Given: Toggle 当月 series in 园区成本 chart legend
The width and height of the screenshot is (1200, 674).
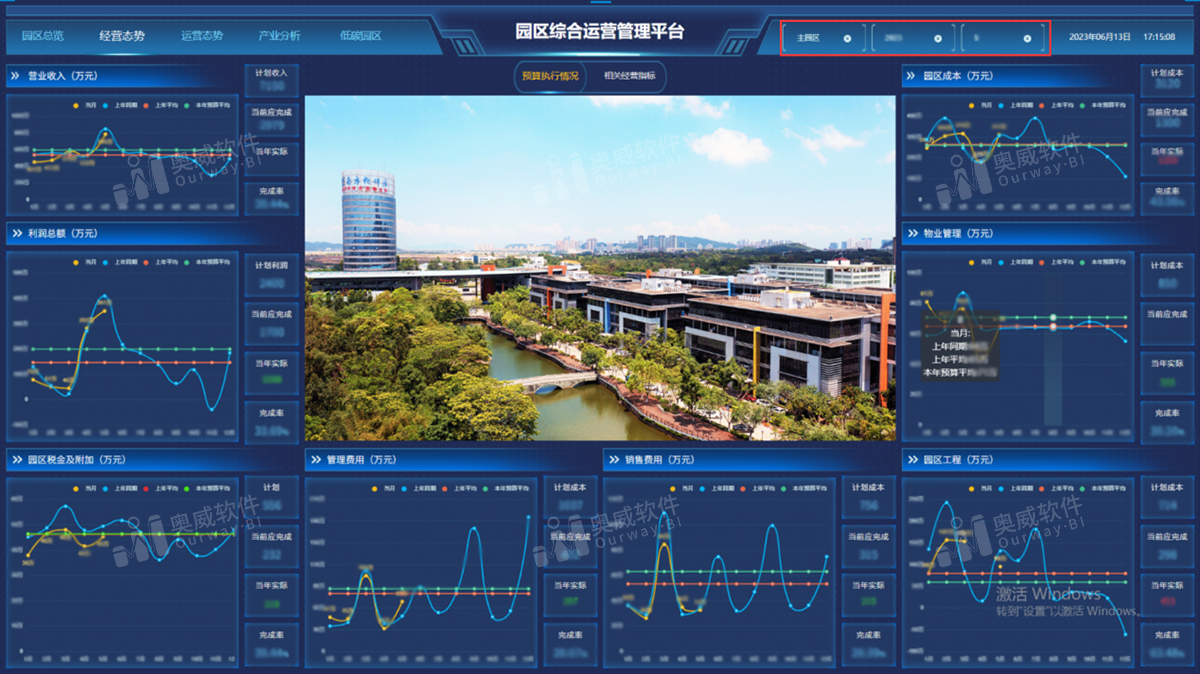Looking at the screenshot, I should point(980,104).
